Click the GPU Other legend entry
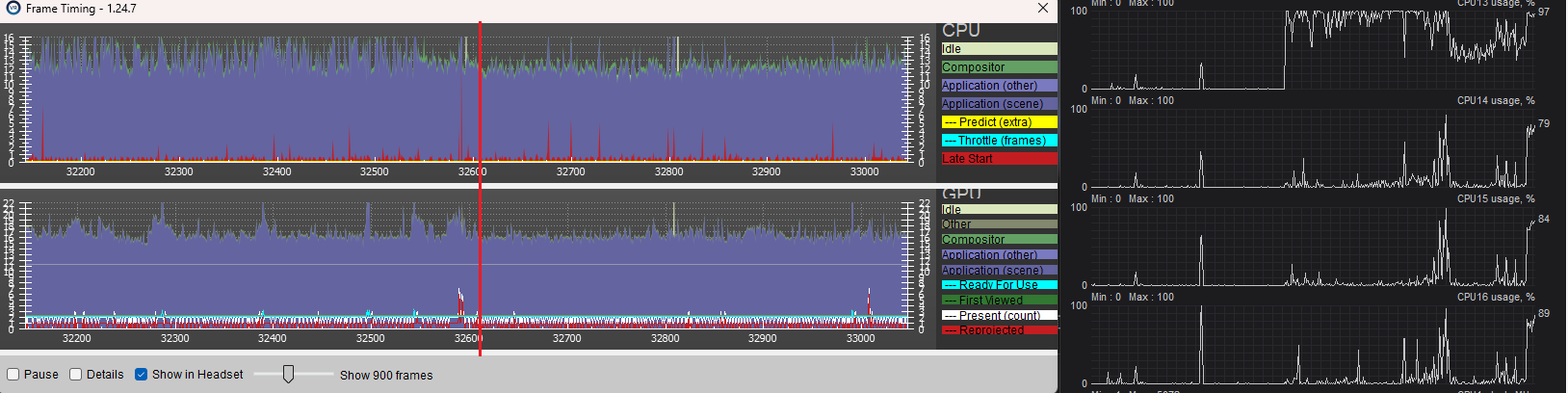 point(999,224)
